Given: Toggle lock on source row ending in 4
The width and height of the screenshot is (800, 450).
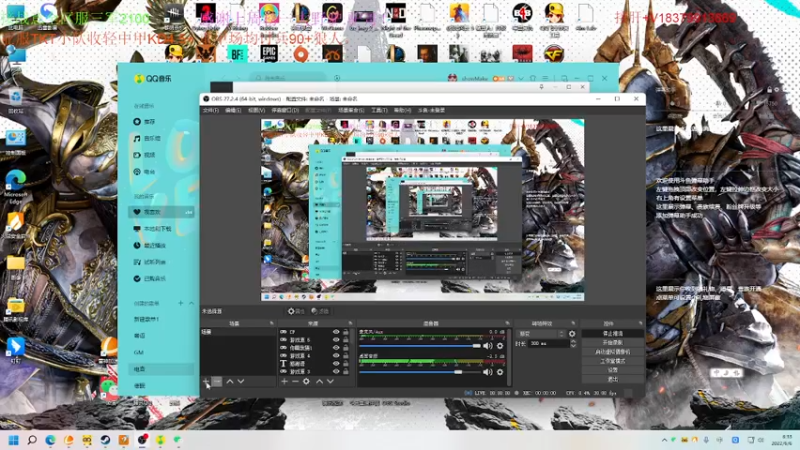Looking at the screenshot, I should click(346, 356).
